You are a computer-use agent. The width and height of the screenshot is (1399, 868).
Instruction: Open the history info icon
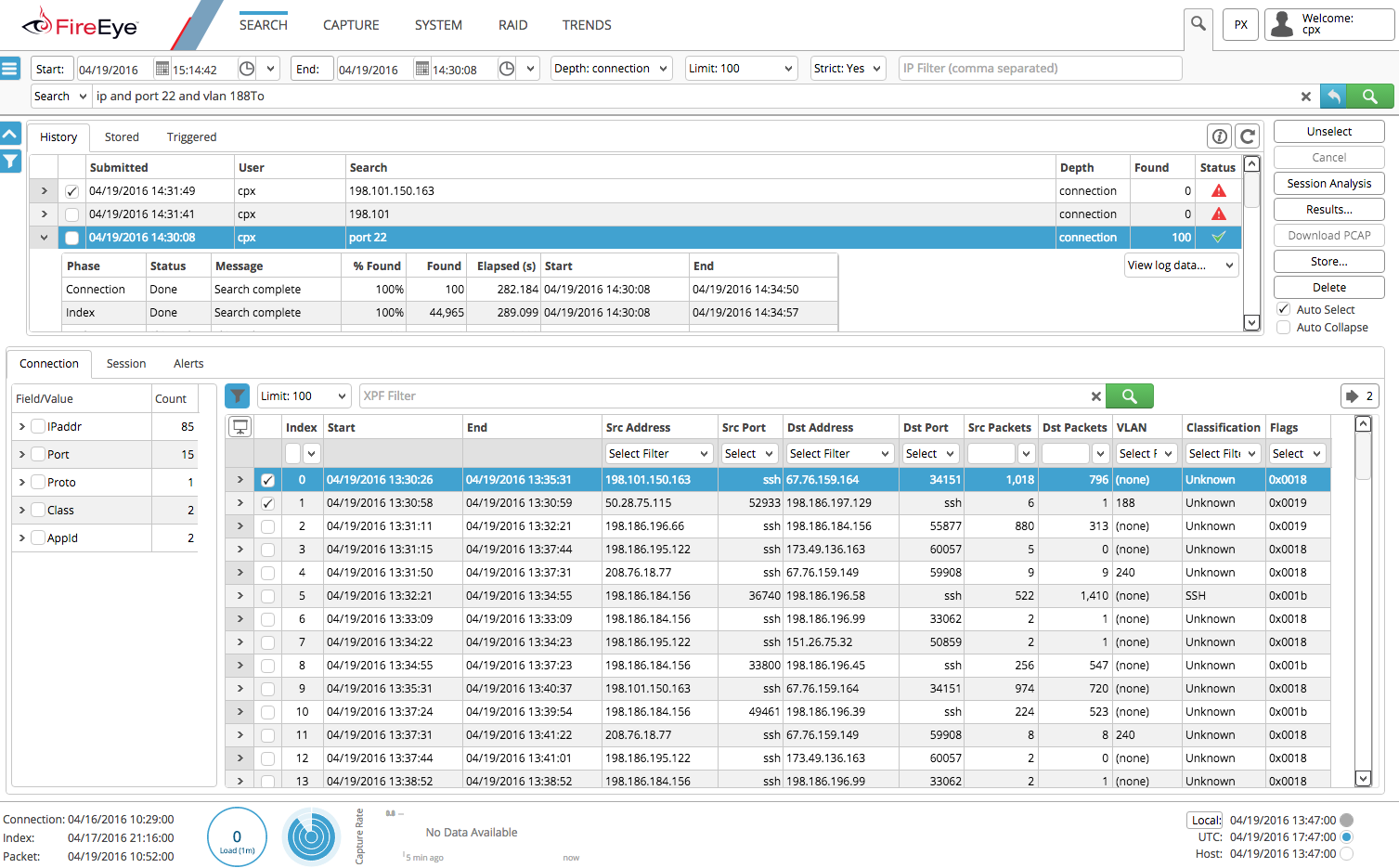point(1219,136)
